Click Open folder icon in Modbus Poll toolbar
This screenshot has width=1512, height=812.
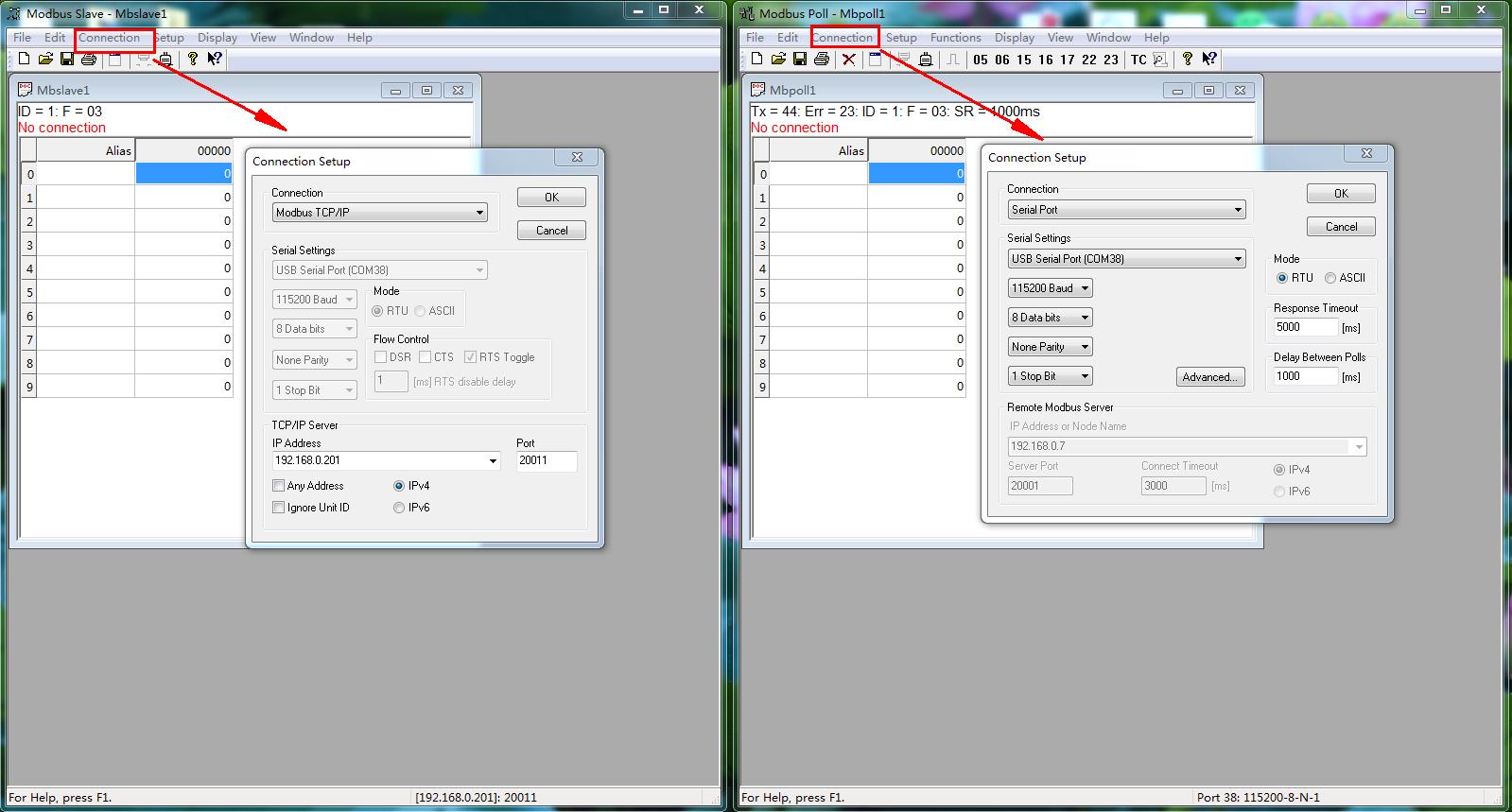777,60
